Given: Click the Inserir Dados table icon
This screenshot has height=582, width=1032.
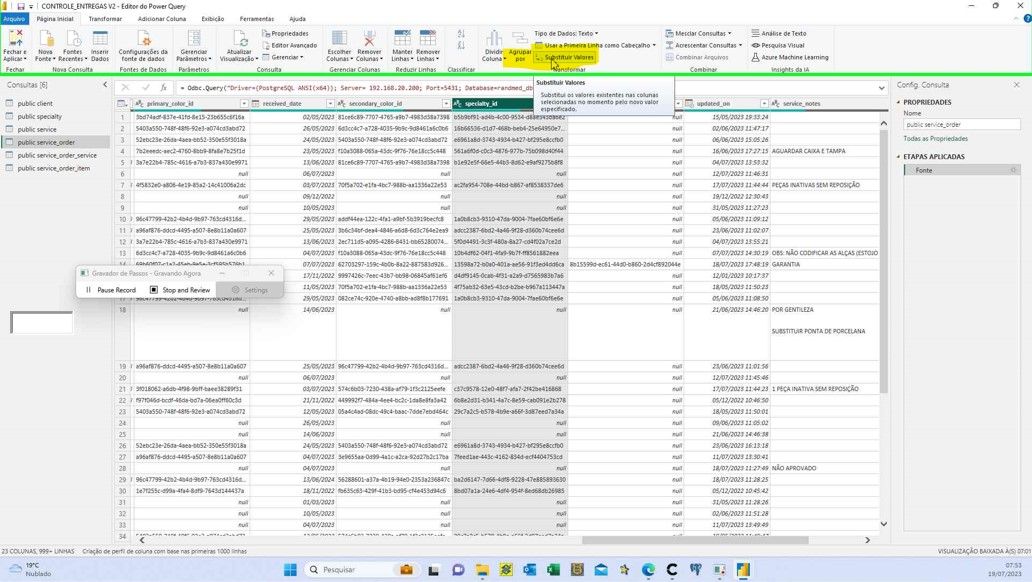Looking at the screenshot, I should coord(100,38).
